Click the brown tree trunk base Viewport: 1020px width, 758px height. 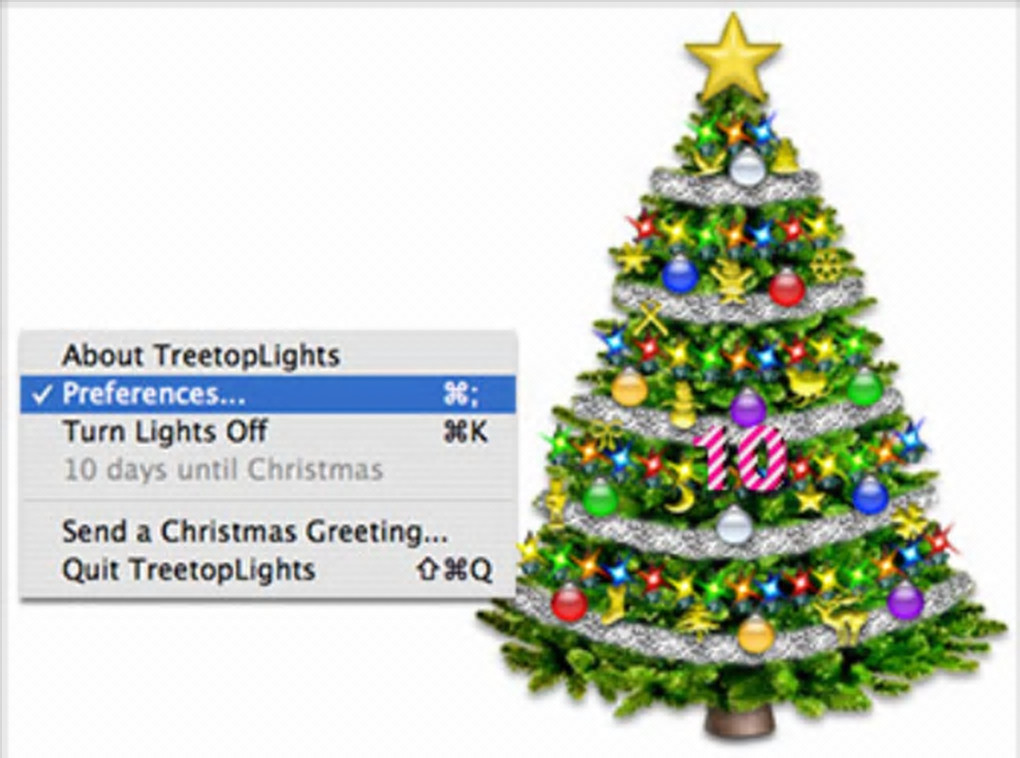741,720
